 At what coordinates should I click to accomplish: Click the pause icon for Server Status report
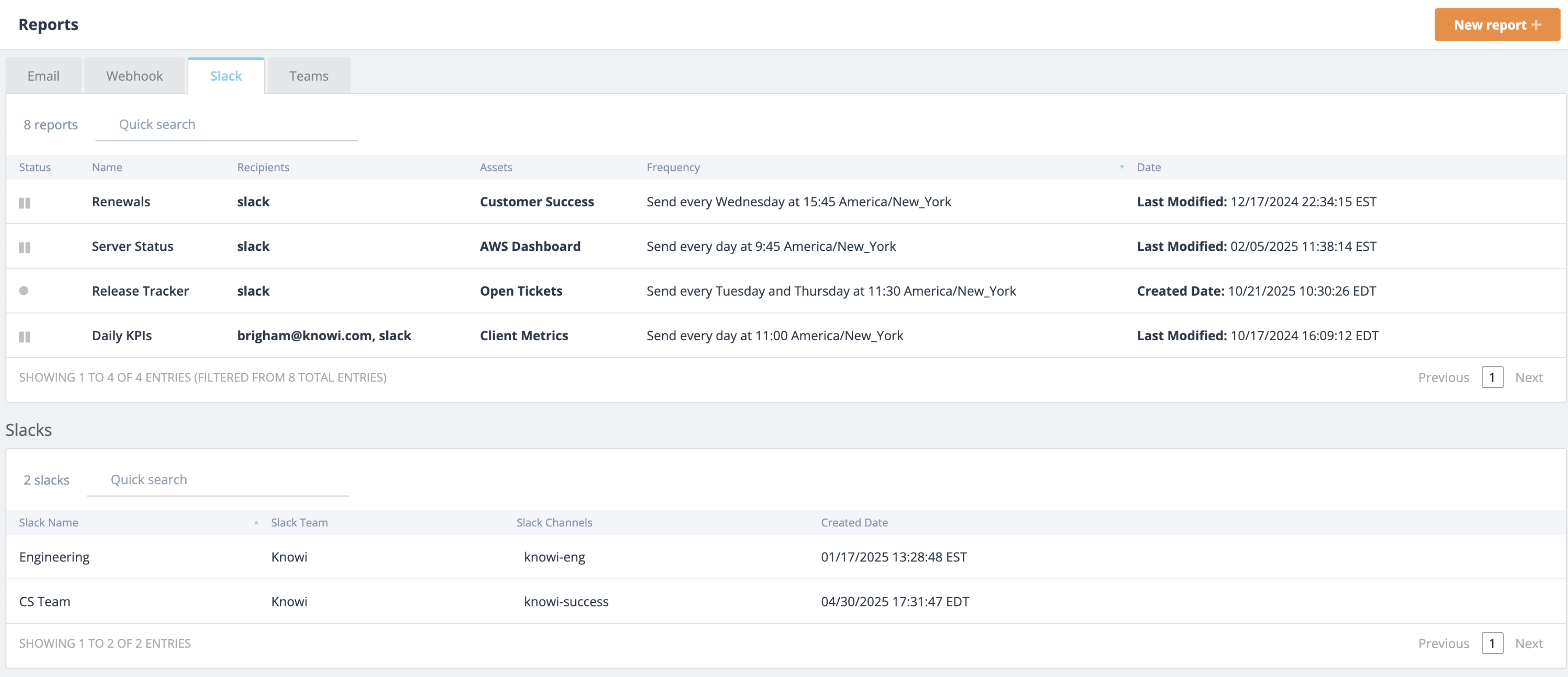(25, 247)
